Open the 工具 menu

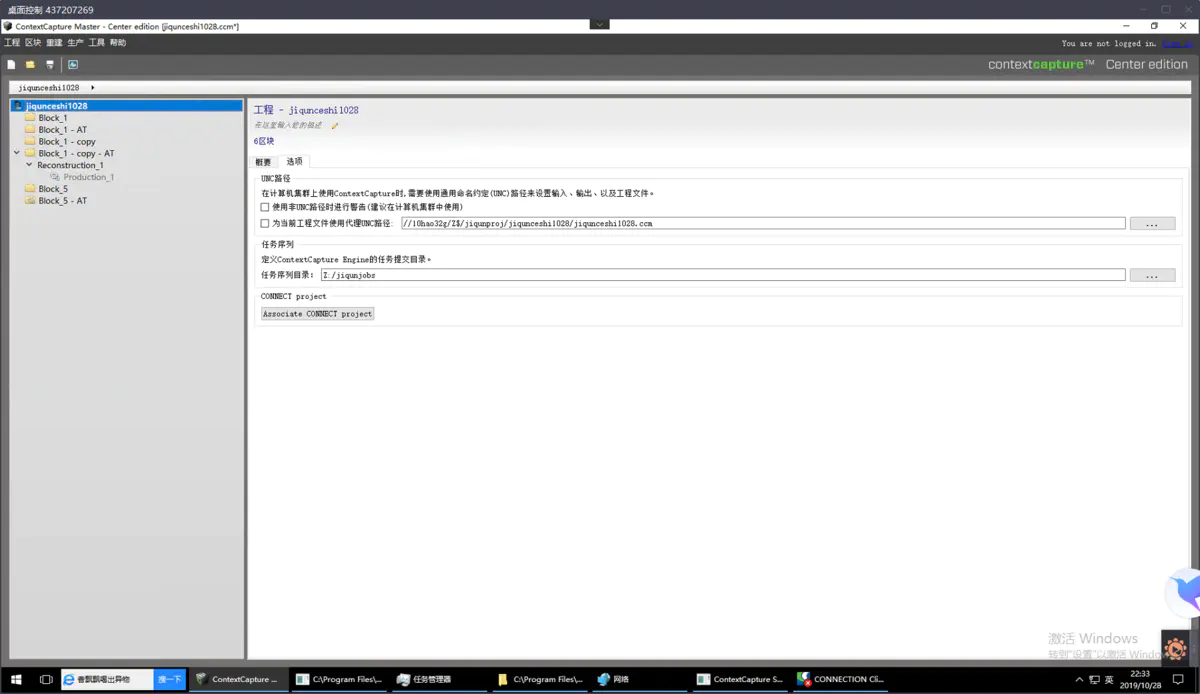(x=97, y=43)
